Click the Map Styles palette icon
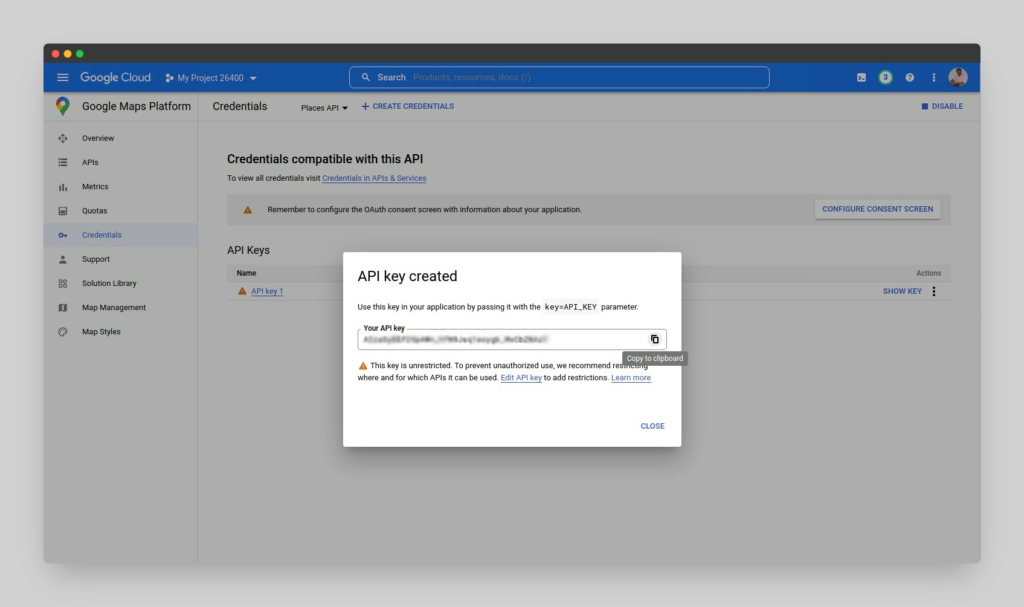Image resolution: width=1024 pixels, height=607 pixels. pos(63,332)
